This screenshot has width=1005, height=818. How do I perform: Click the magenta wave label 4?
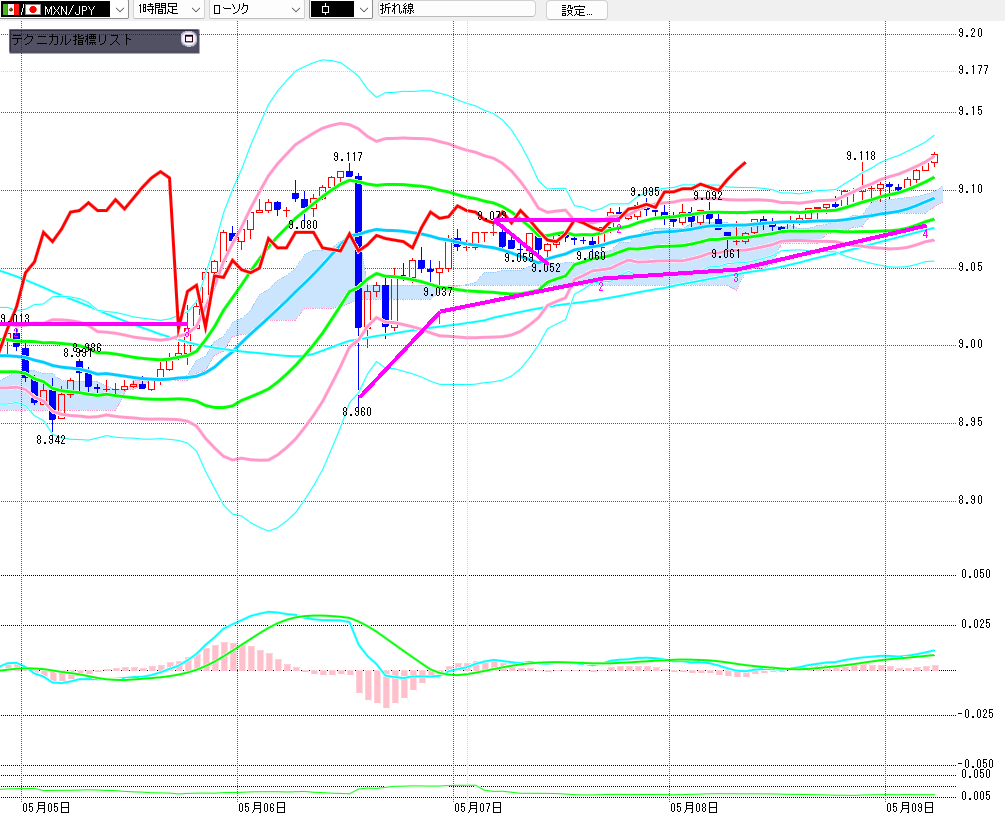click(x=925, y=235)
